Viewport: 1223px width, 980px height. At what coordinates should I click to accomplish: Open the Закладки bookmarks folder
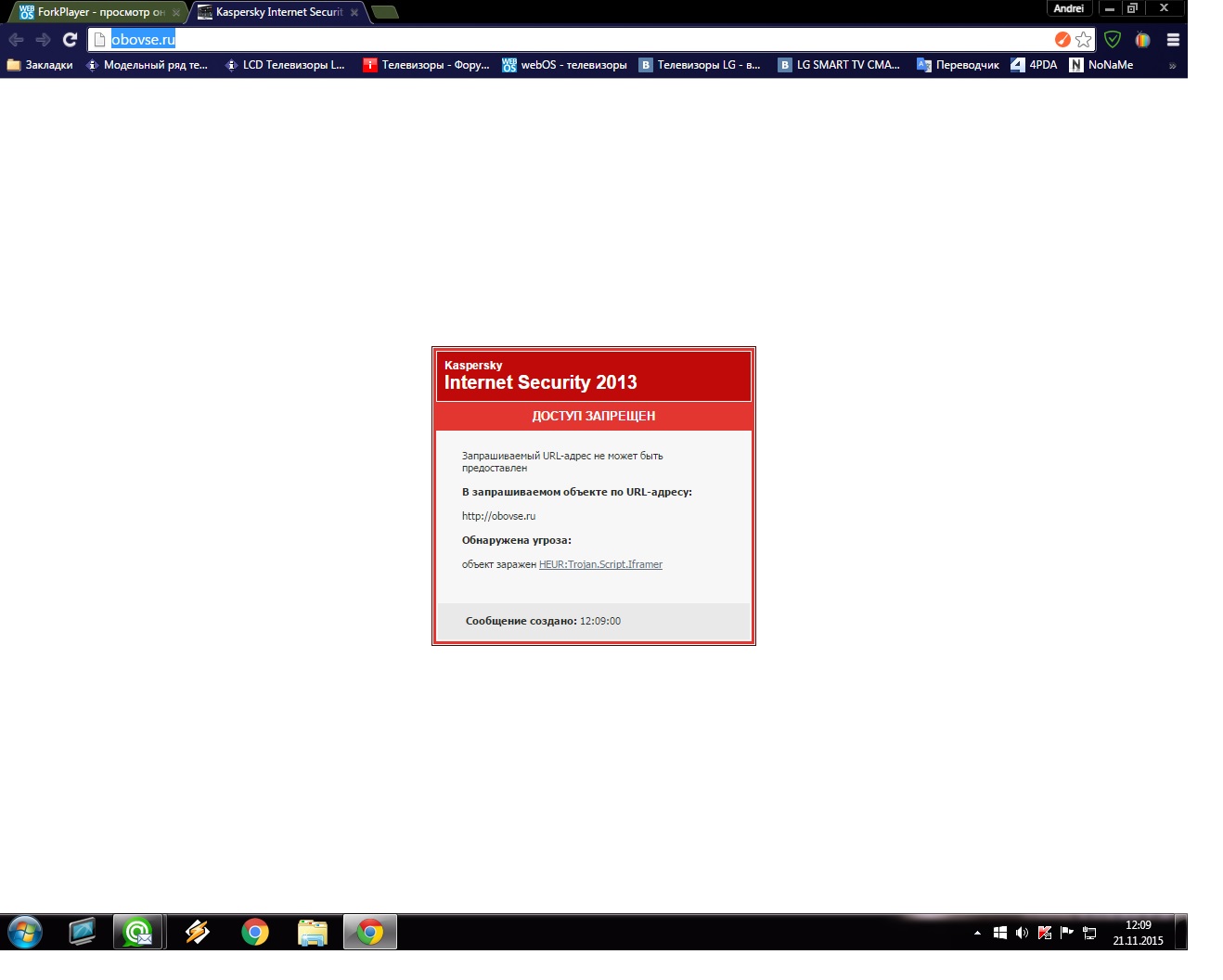(40, 65)
